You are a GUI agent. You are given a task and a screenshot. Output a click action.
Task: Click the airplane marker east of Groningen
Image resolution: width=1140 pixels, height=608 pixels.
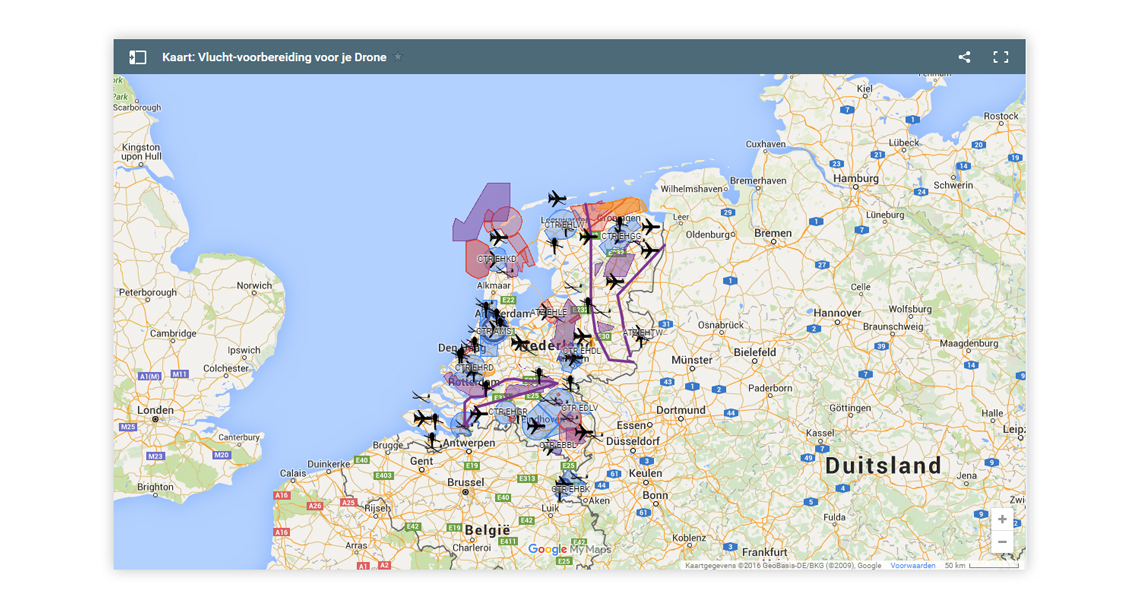coord(651,226)
